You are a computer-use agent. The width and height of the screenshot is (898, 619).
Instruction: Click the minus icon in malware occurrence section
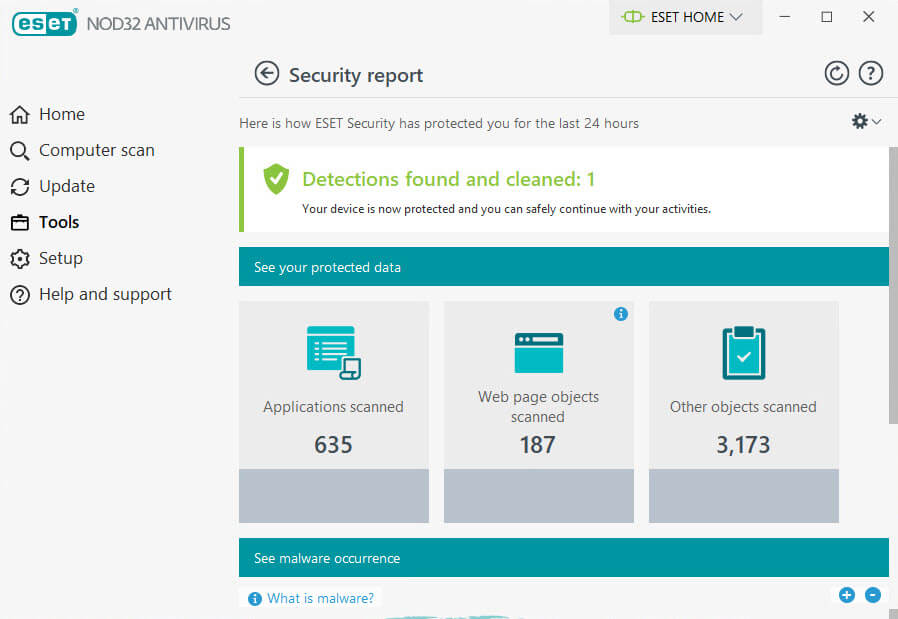(x=873, y=595)
